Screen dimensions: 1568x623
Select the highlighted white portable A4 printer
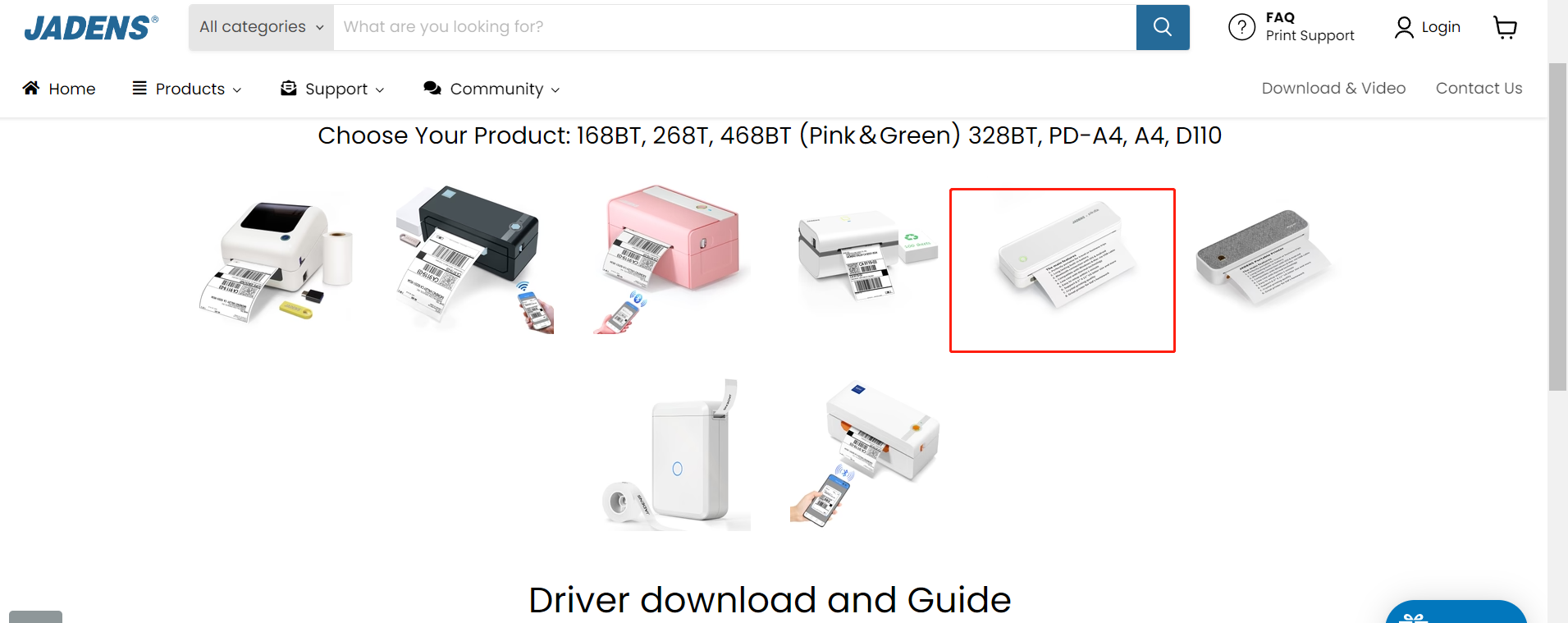[1063, 270]
